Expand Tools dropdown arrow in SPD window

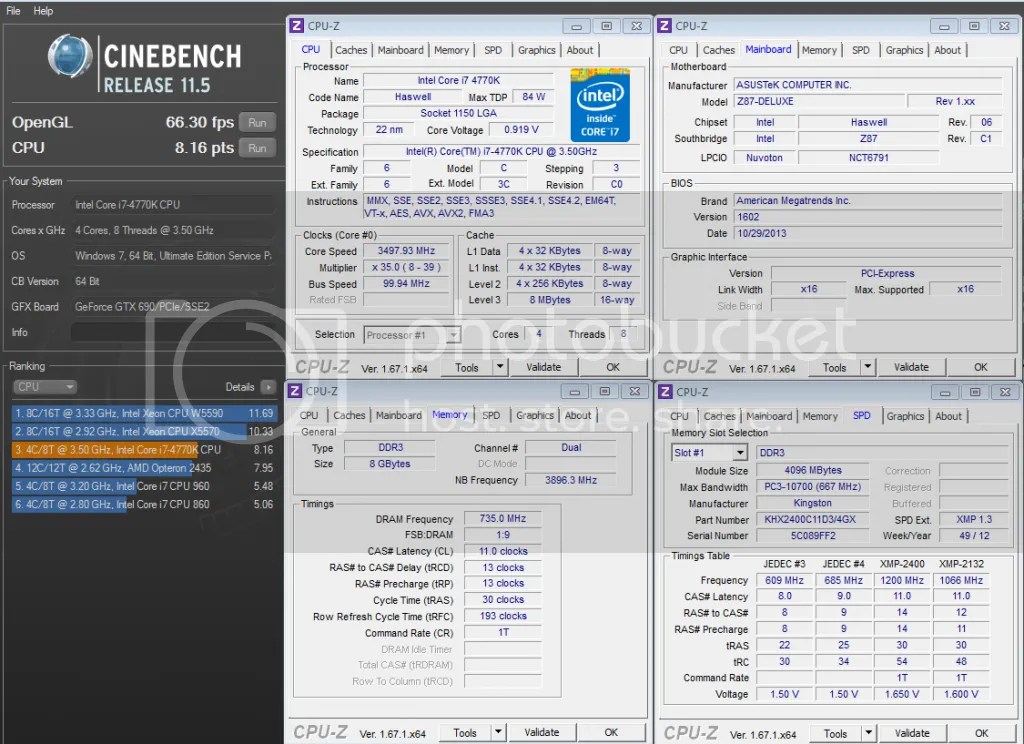[x=868, y=734]
